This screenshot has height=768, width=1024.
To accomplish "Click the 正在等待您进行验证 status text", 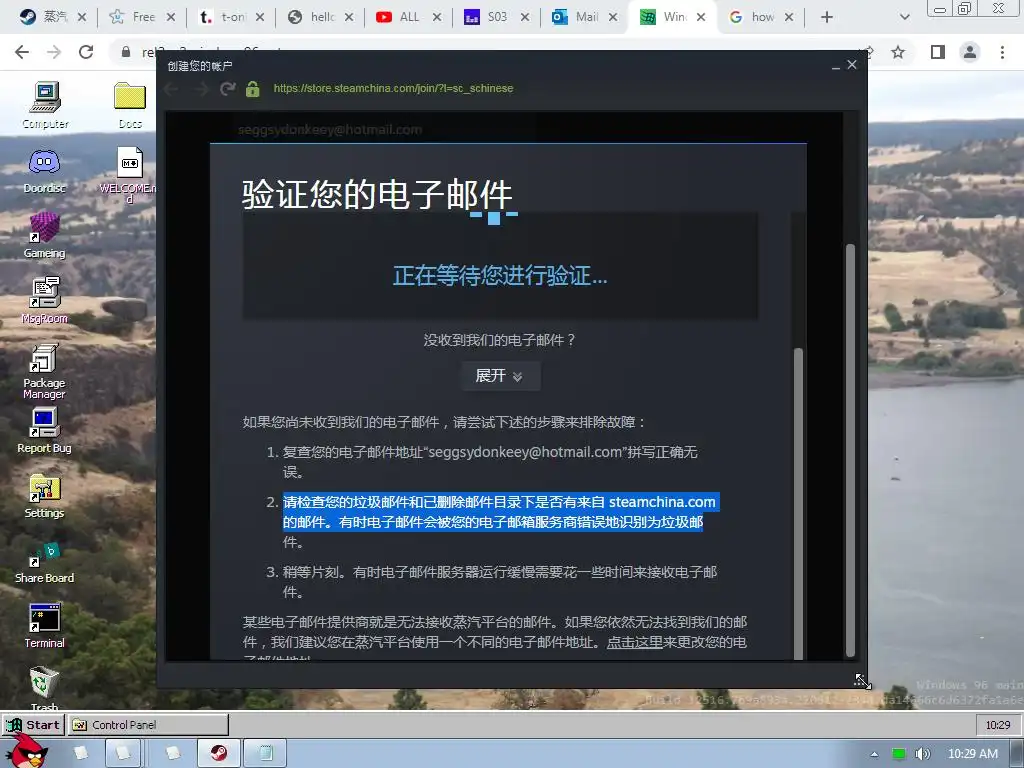I will [500, 276].
